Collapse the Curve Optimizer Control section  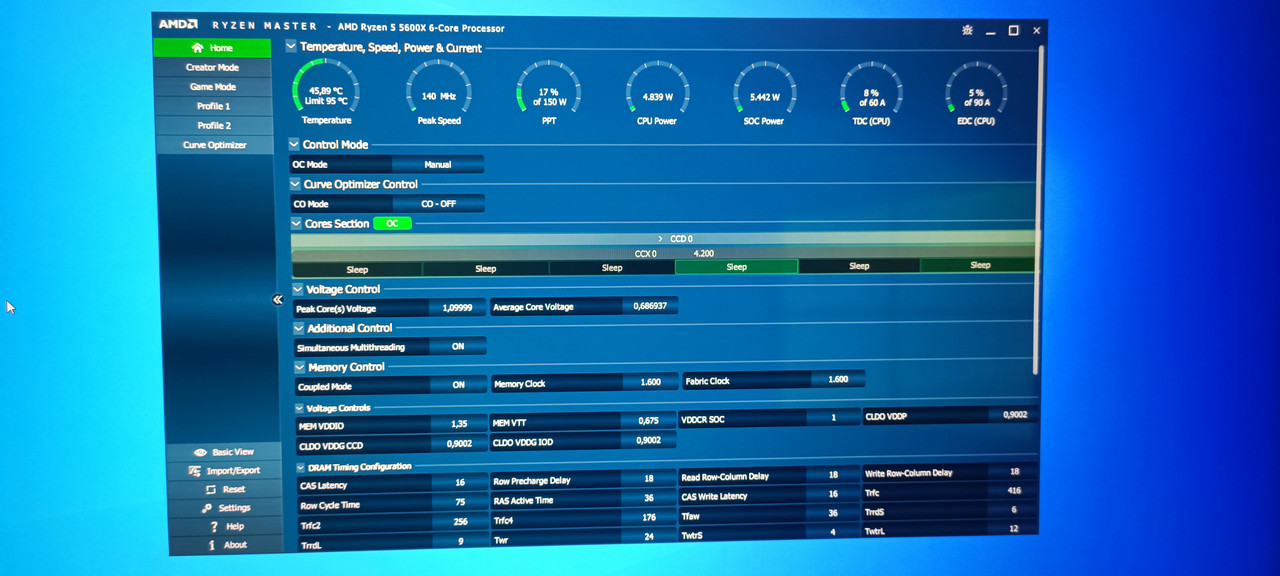click(295, 184)
